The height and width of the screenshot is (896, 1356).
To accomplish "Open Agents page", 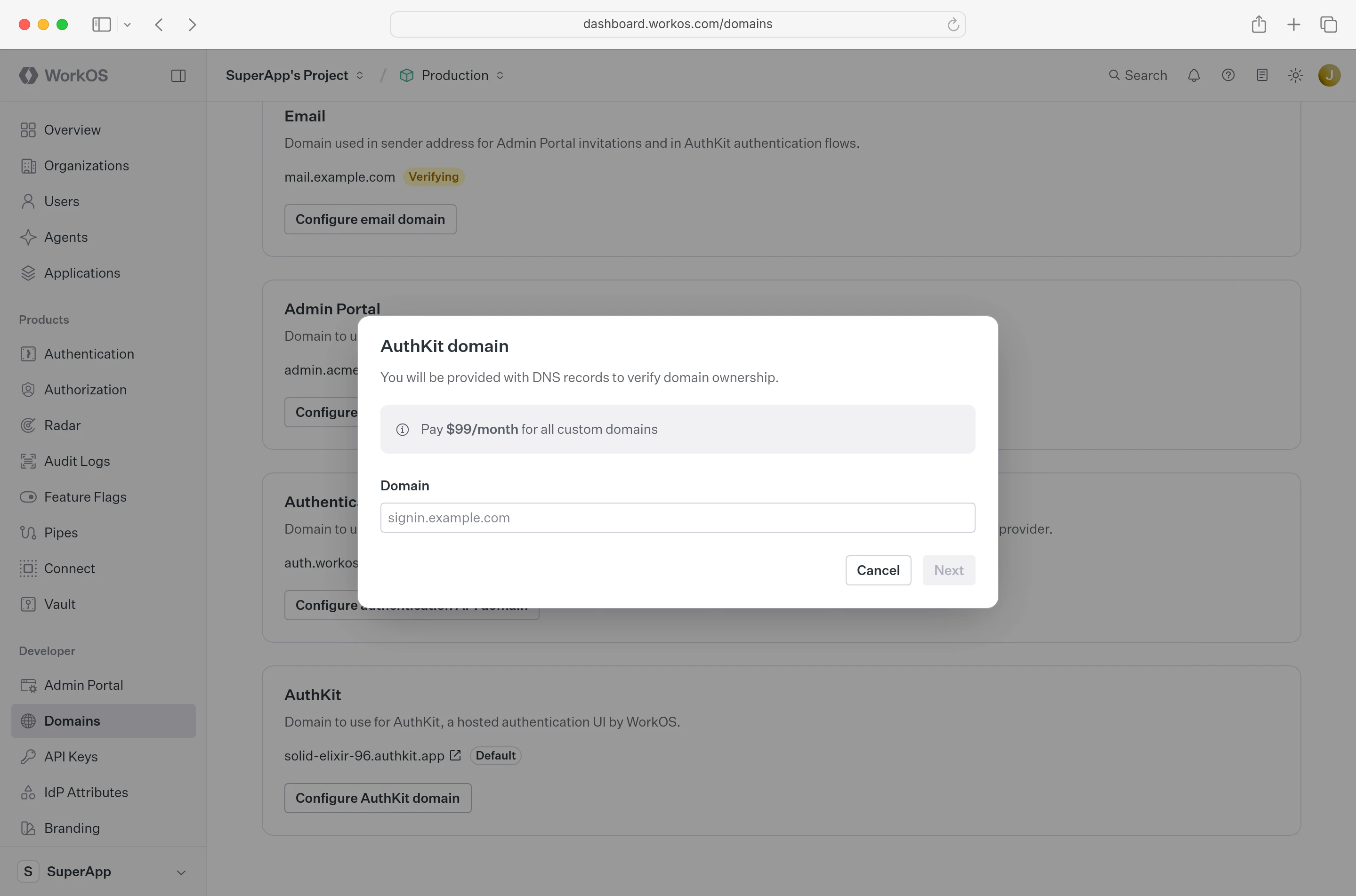I will [x=104, y=237].
